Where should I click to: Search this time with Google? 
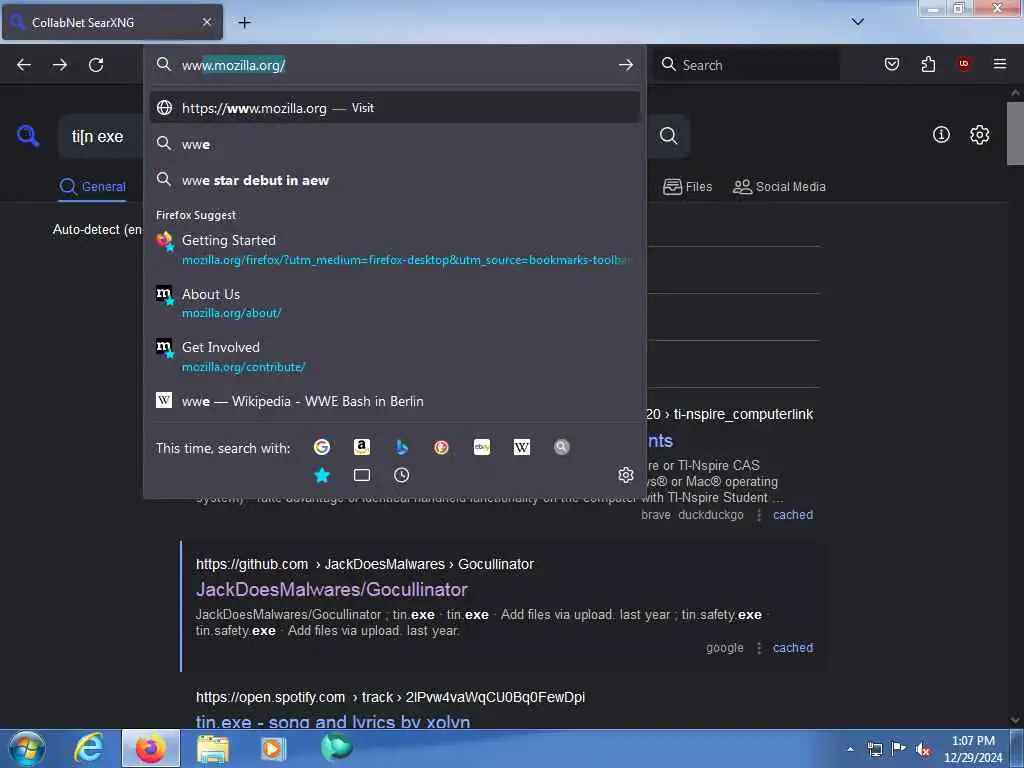[322, 447]
